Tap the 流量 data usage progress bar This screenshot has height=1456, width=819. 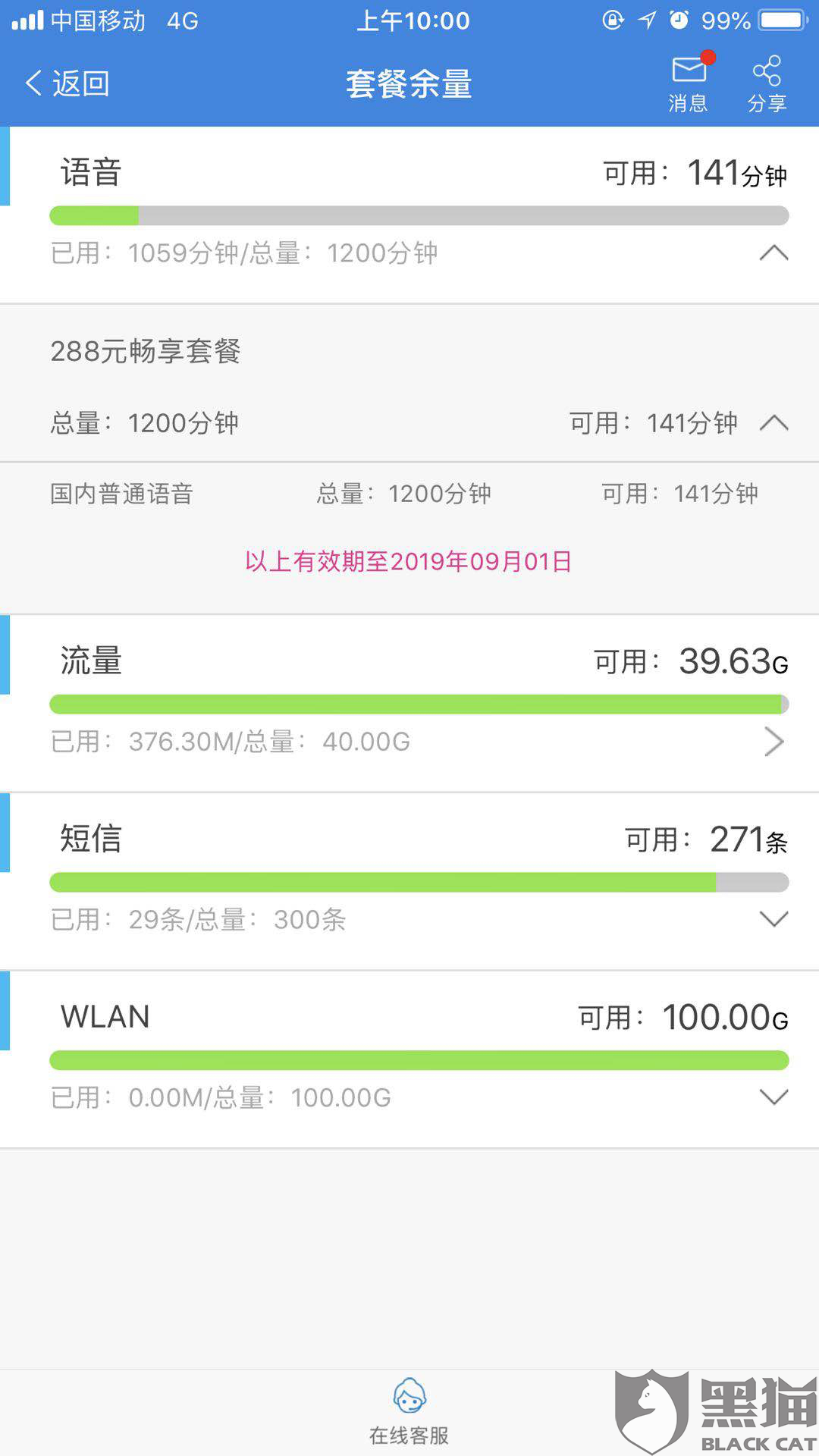click(x=419, y=704)
